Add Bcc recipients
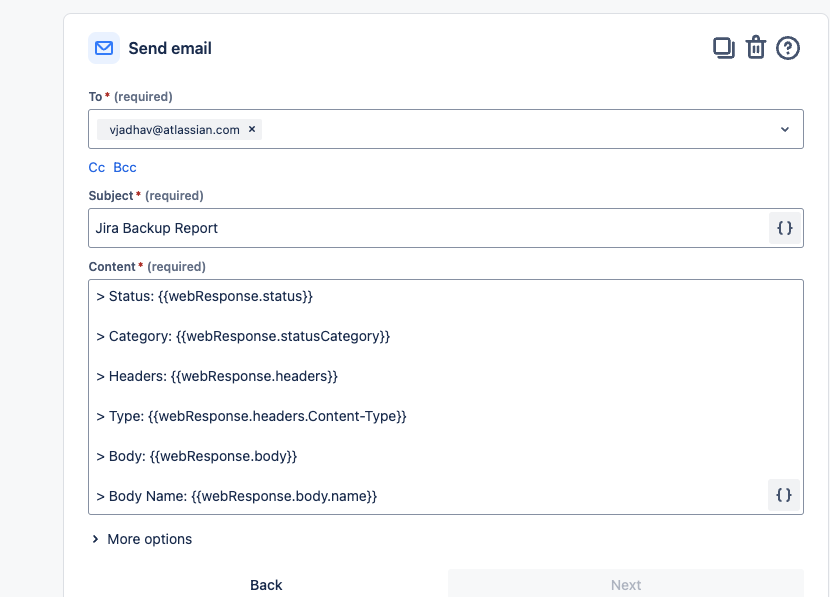 point(125,167)
